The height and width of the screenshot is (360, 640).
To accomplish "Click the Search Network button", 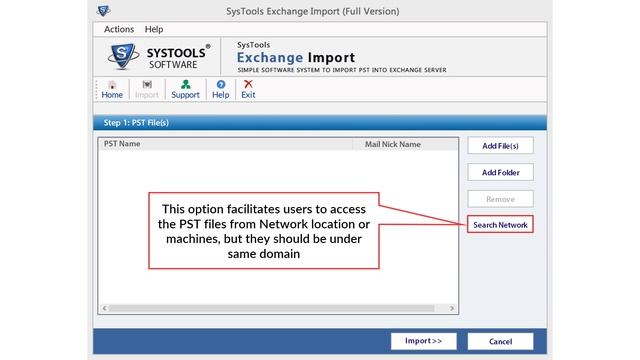I will pyautogui.click(x=500, y=224).
